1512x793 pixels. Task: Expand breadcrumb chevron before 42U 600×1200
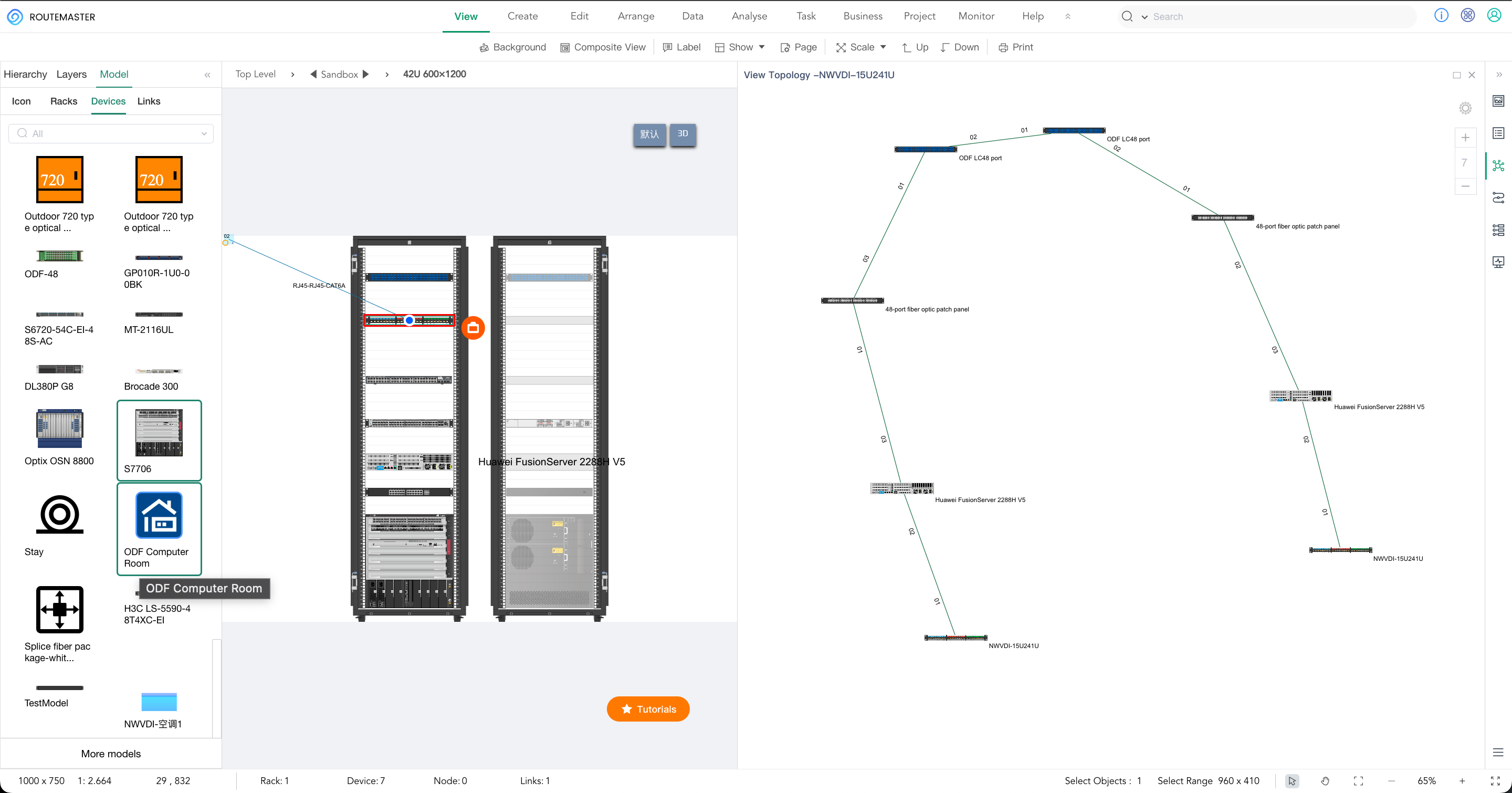(x=387, y=75)
